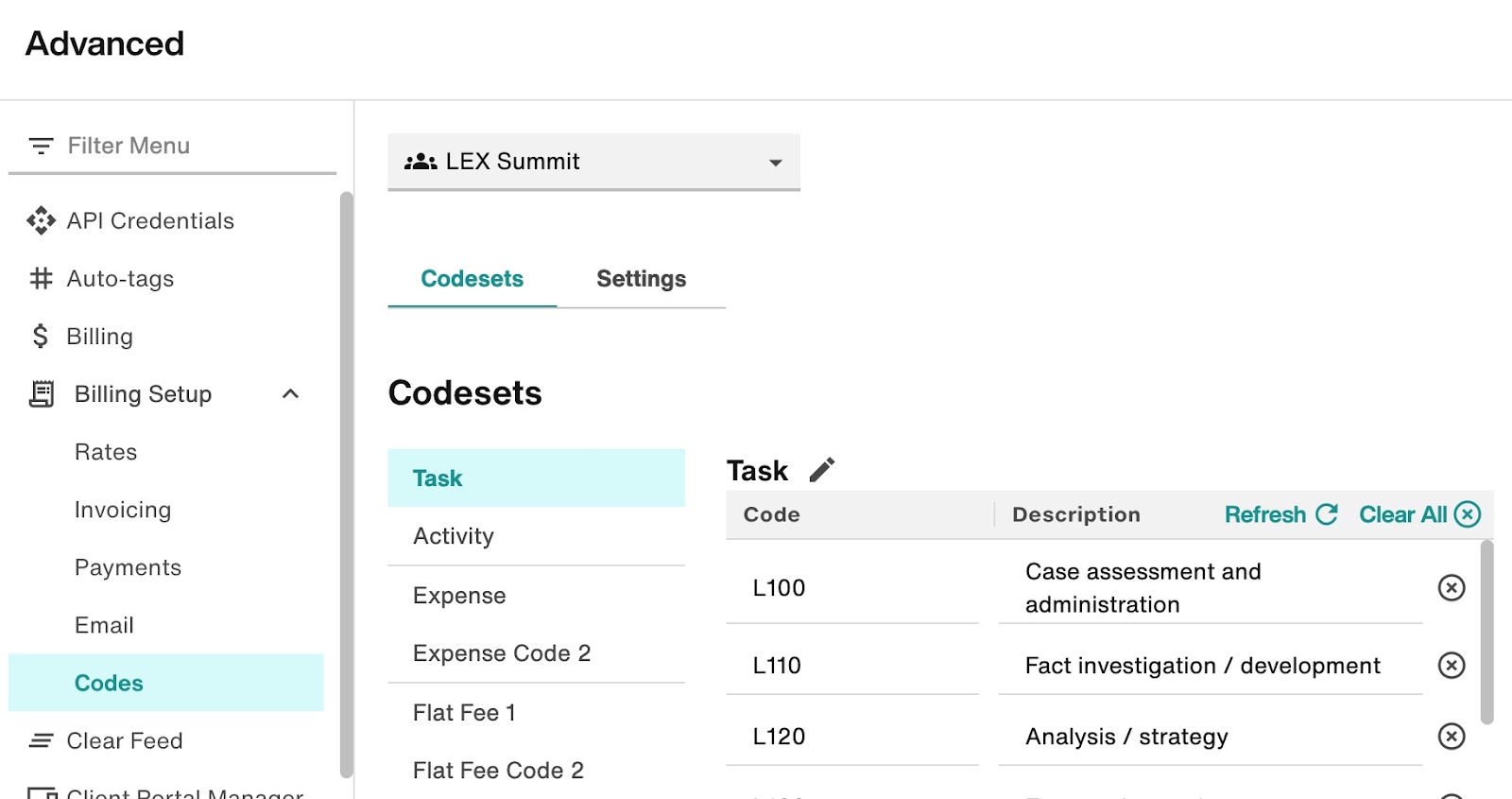Choose the Expense Code 2 codeset

click(502, 653)
